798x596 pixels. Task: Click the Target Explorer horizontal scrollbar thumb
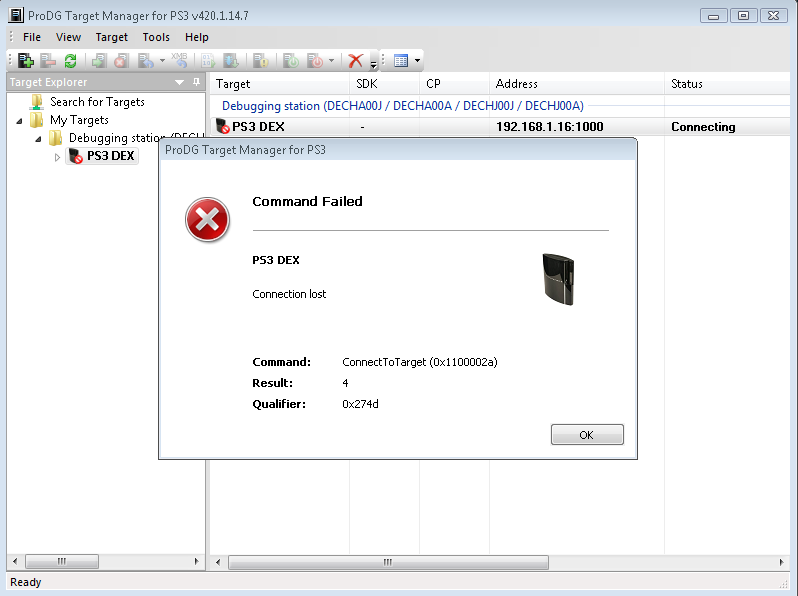click(62, 561)
